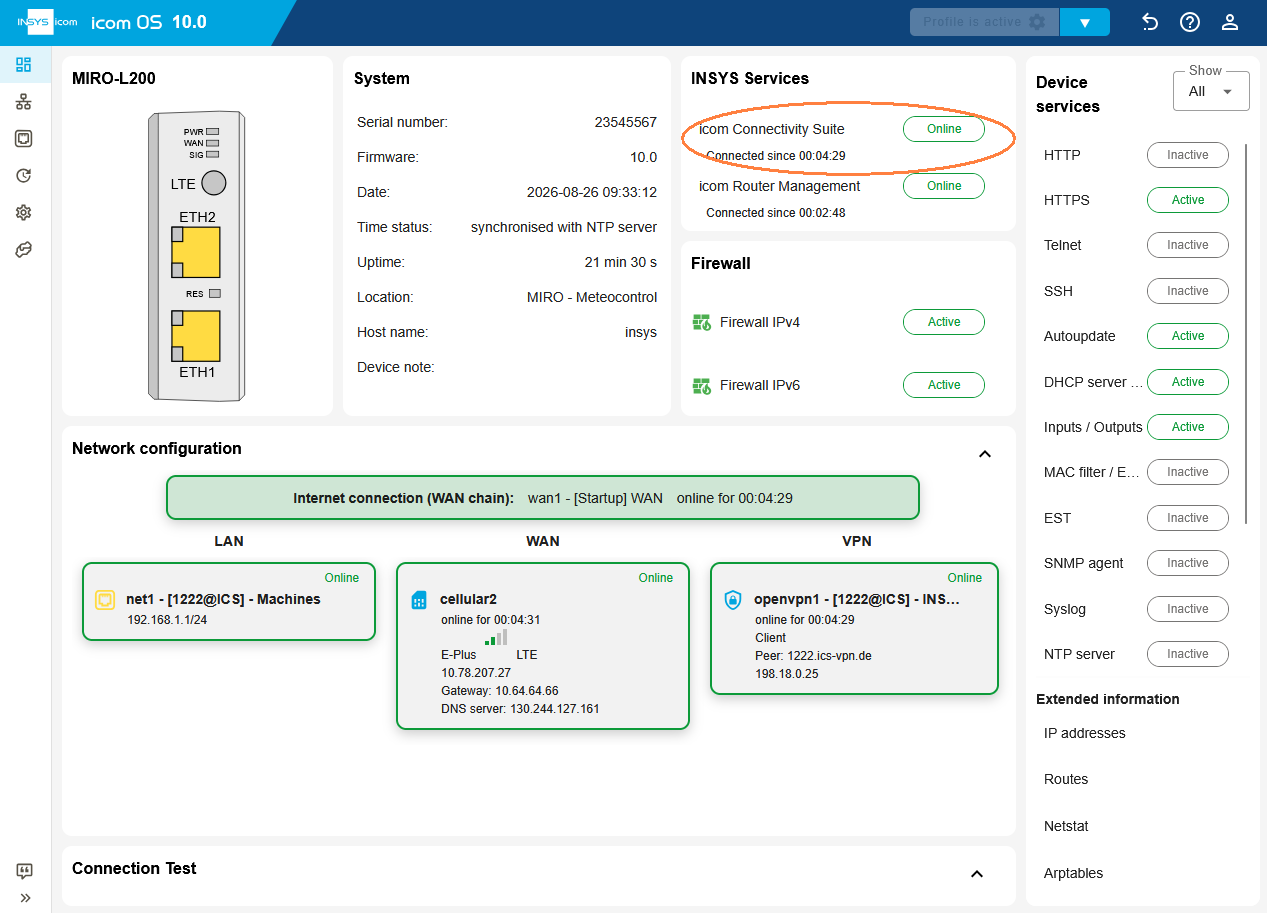Viewport: 1267px width, 913px height.
Task: Click the Syslog Inactive status chip
Action: click(1187, 609)
